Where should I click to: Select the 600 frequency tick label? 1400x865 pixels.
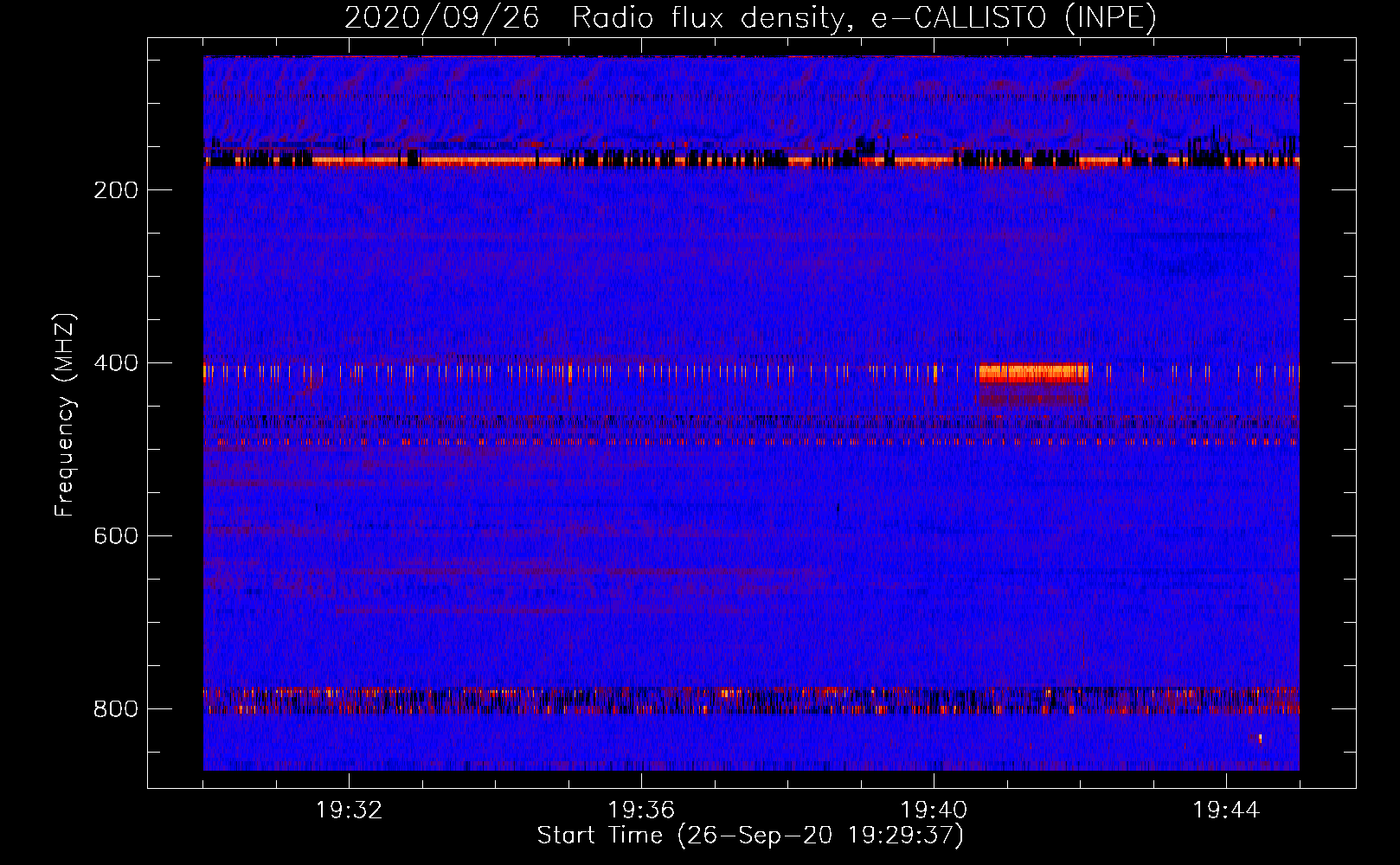click(116, 536)
